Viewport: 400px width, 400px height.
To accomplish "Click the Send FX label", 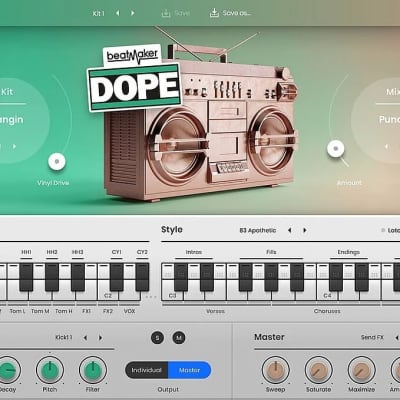I will click(x=372, y=337).
